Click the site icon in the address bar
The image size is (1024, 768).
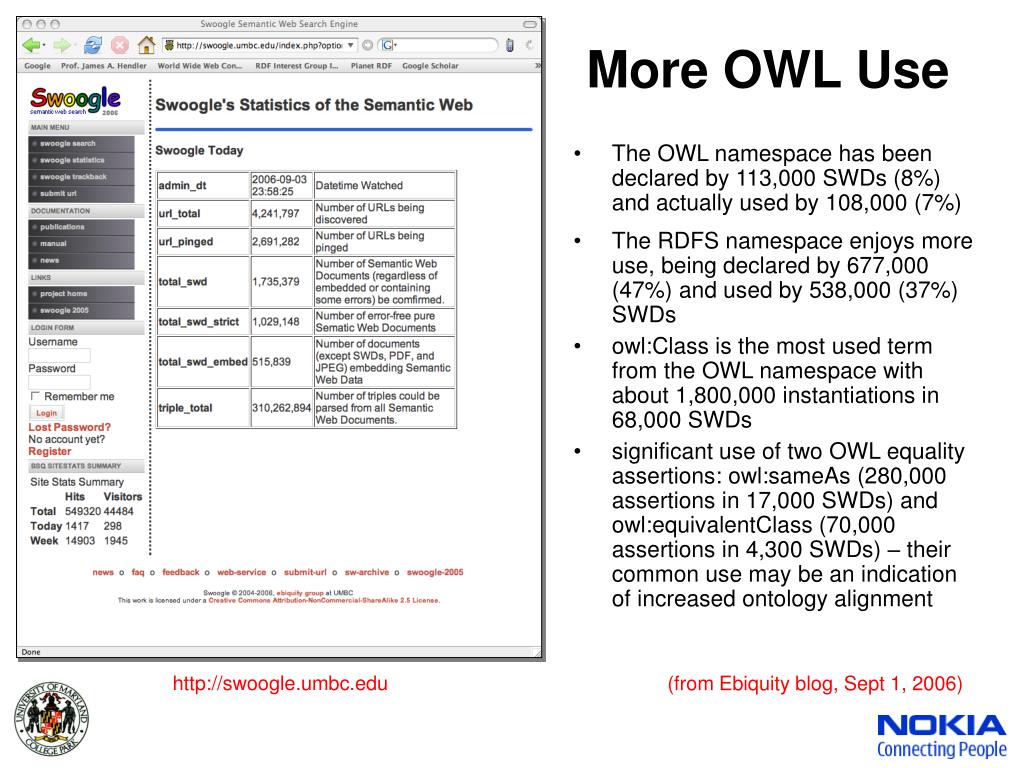[x=169, y=45]
